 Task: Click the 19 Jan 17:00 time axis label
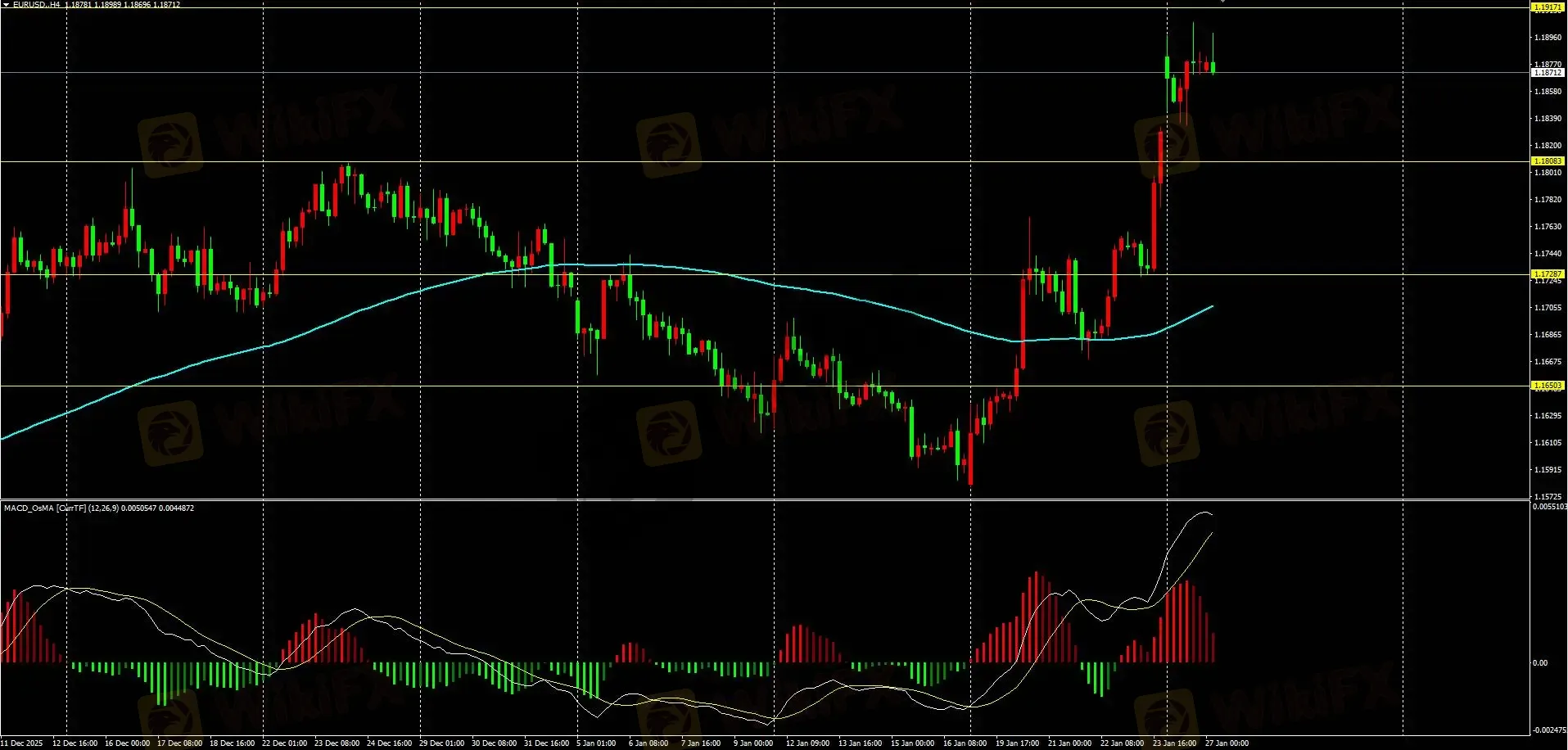[x=1017, y=743]
